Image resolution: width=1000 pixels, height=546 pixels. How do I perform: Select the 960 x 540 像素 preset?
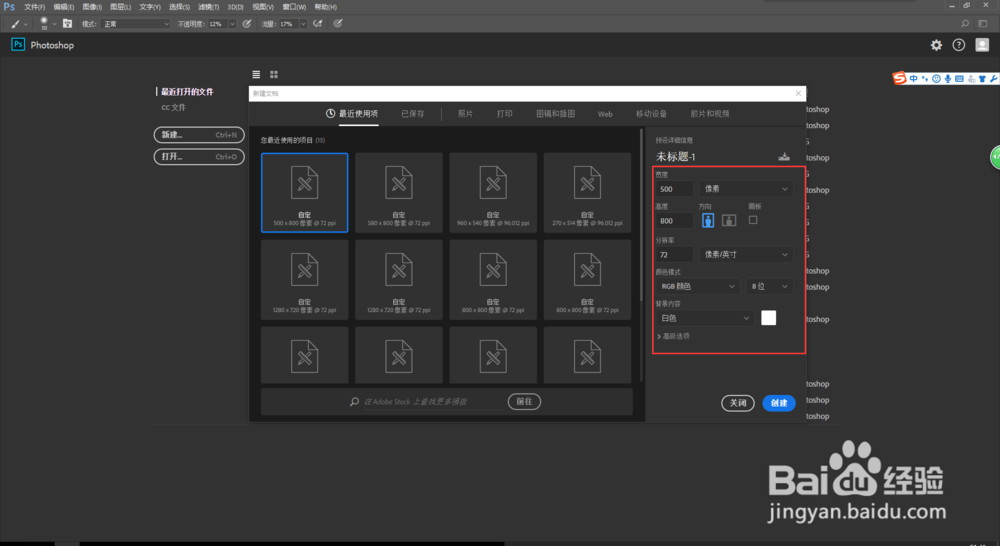(x=493, y=193)
